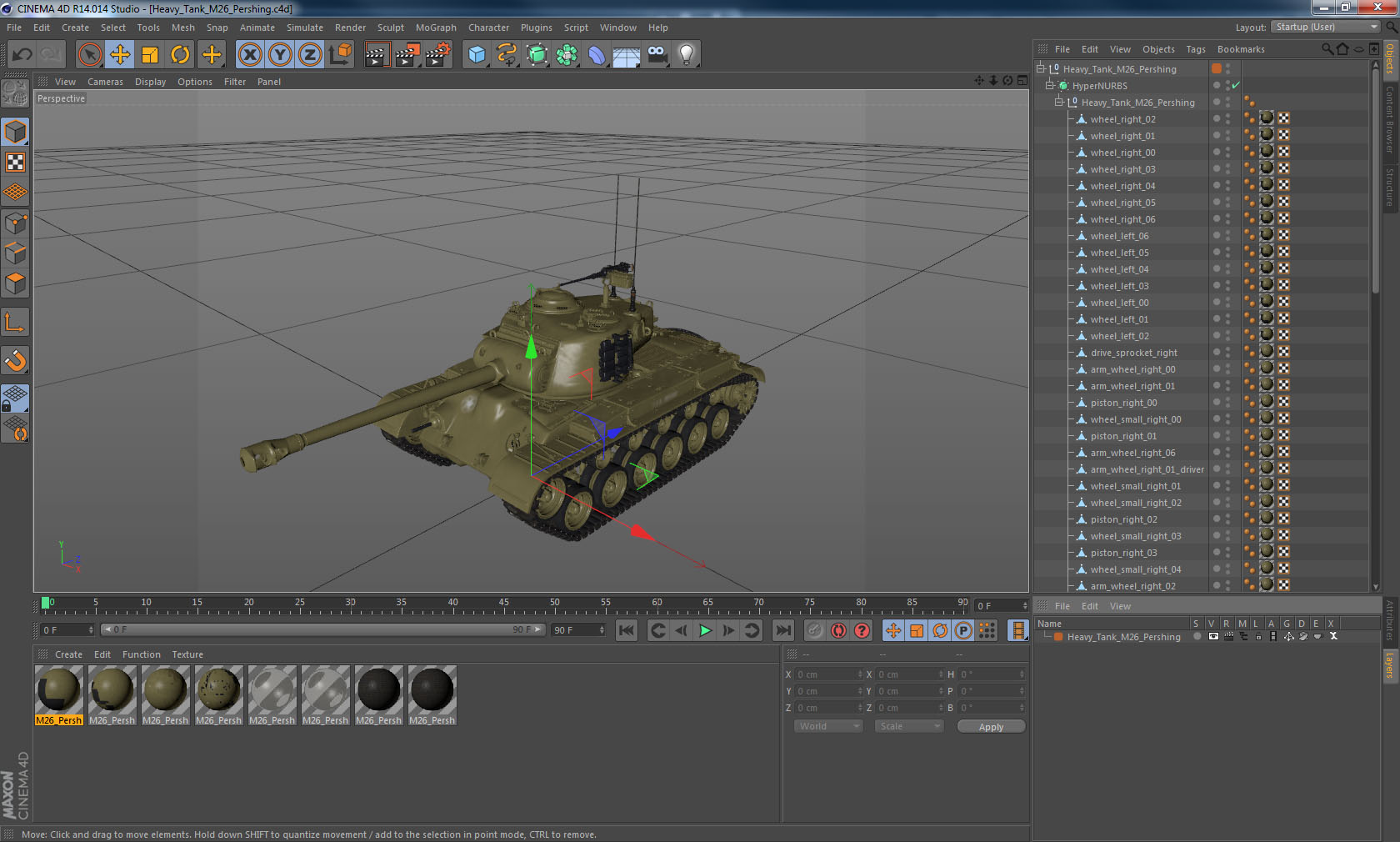Viewport: 1400px width, 842px height.
Task: Collapse the HyperNURBS tree node
Action: coord(1050,85)
